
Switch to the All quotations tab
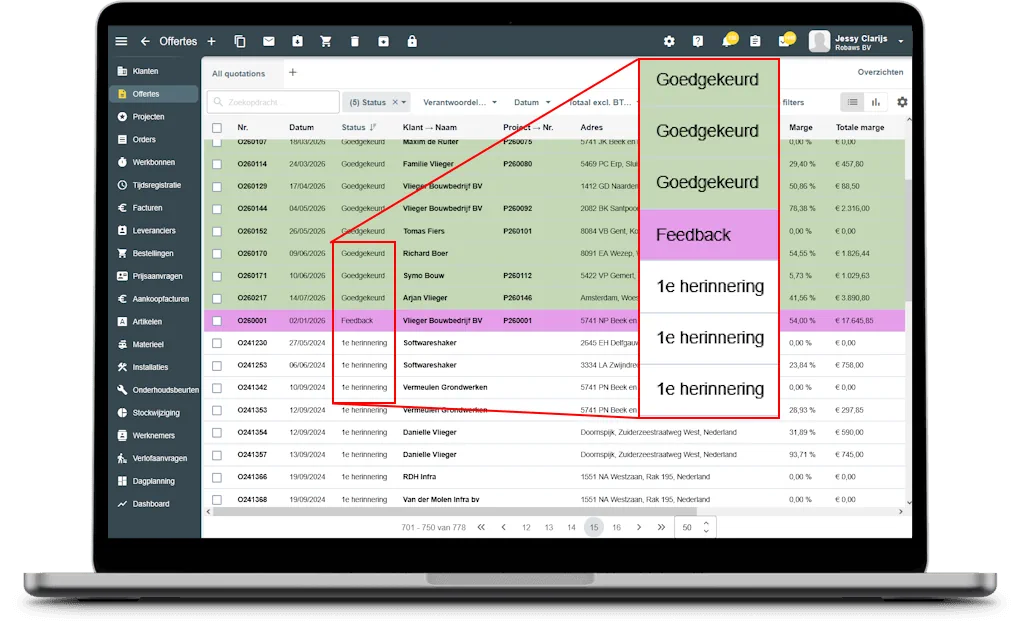tap(238, 74)
